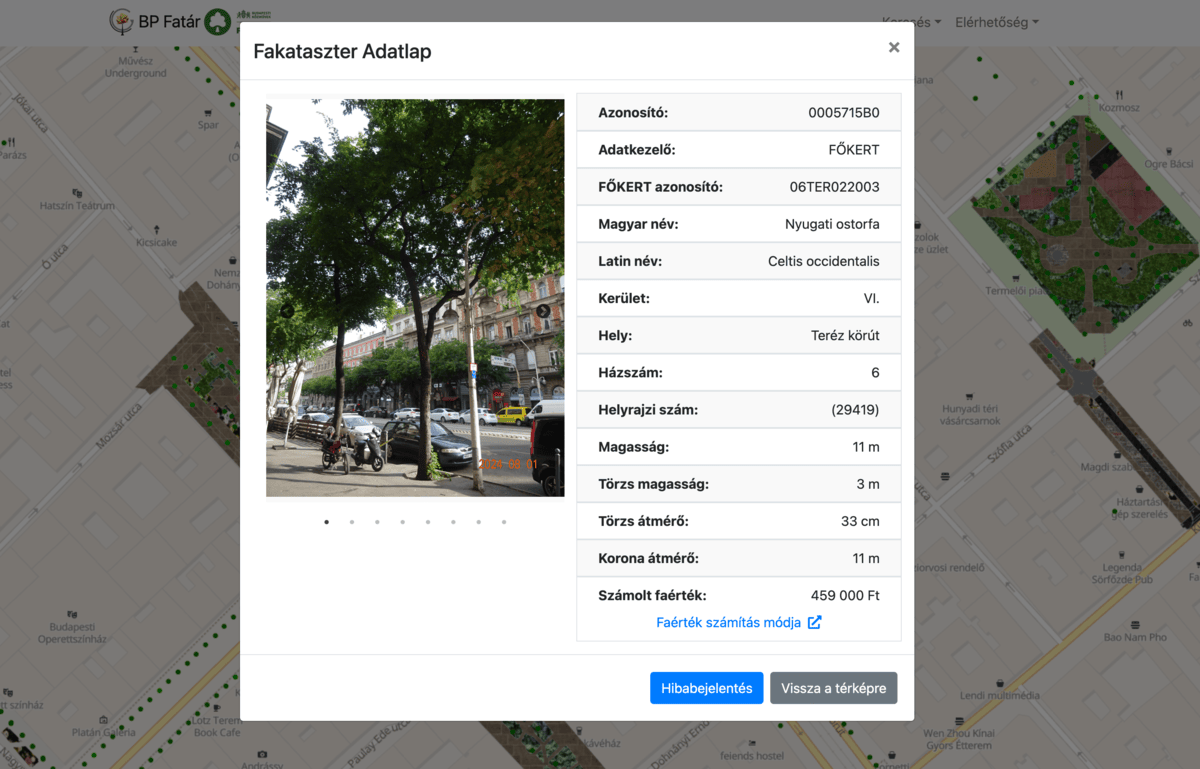Advance to the next tree photo
This screenshot has width=1200, height=769.
pyautogui.click(x=543, y=311)
